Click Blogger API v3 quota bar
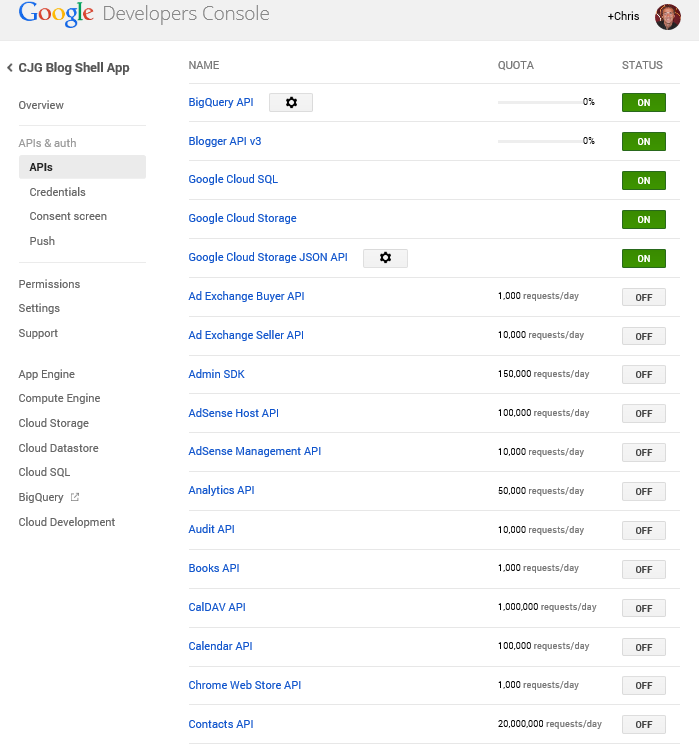The height and width of the screenshot is (753, 699). pos(540,141)
